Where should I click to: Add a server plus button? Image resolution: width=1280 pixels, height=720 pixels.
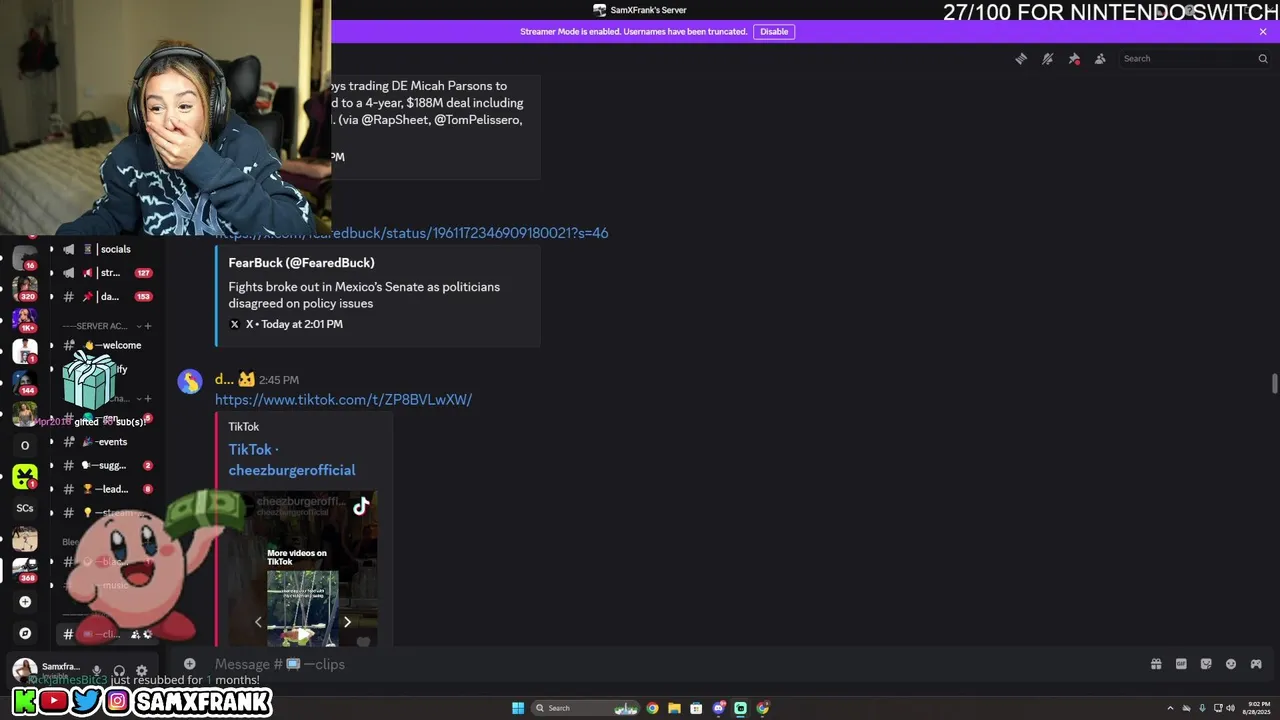tap(25, 602)
